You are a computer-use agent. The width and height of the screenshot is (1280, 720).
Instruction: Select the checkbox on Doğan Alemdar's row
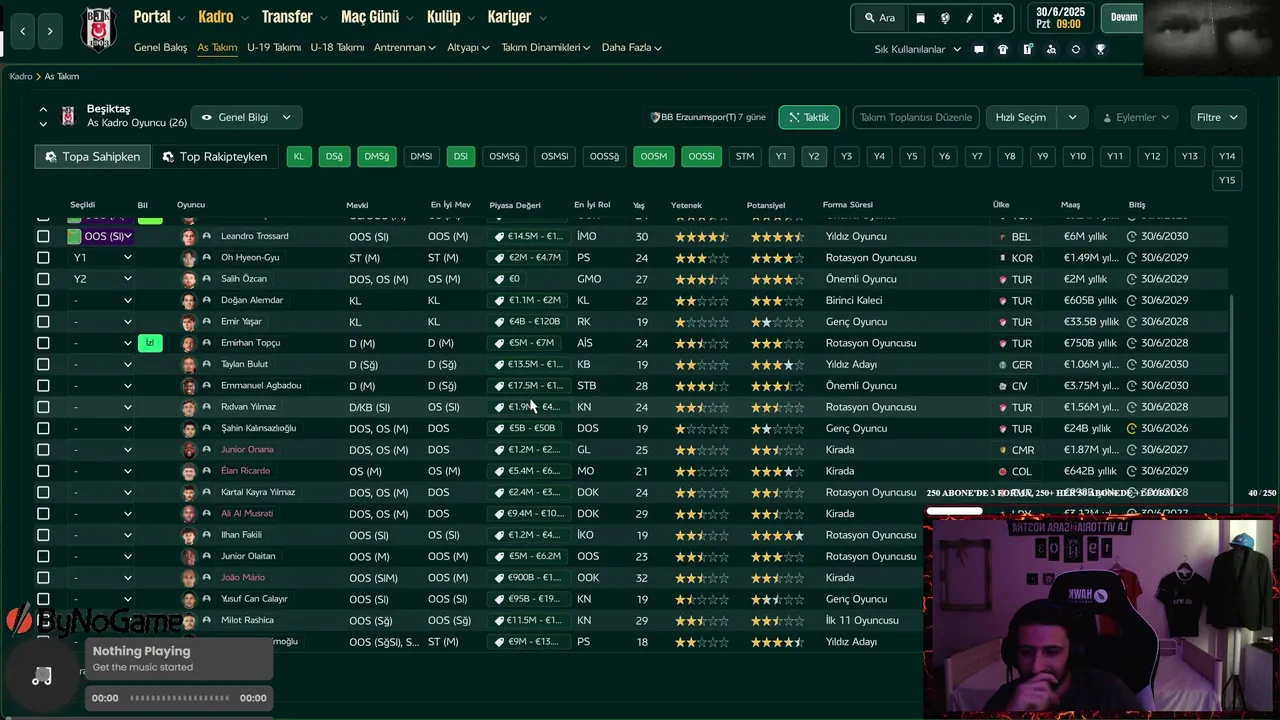43,301
